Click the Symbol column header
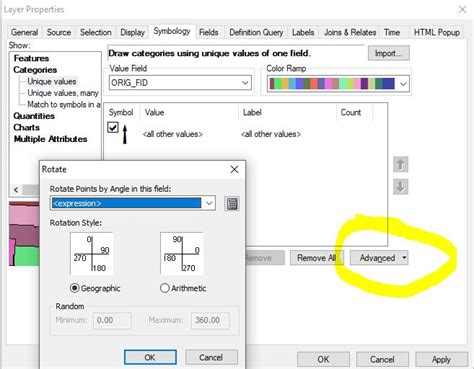 [121, 113]
